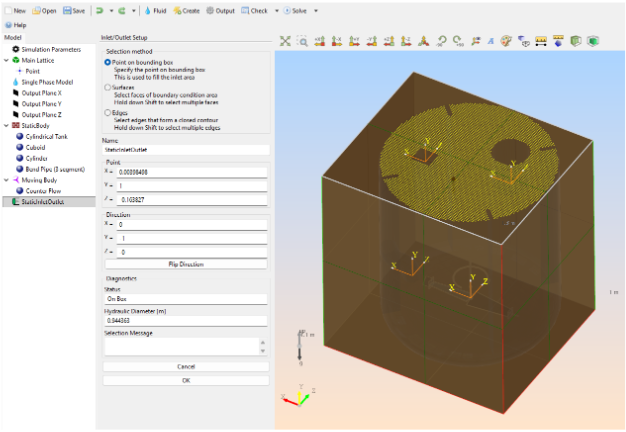626x432 pixels.
Task: Select Point on bounding box radio option
Action: point(108,62)
